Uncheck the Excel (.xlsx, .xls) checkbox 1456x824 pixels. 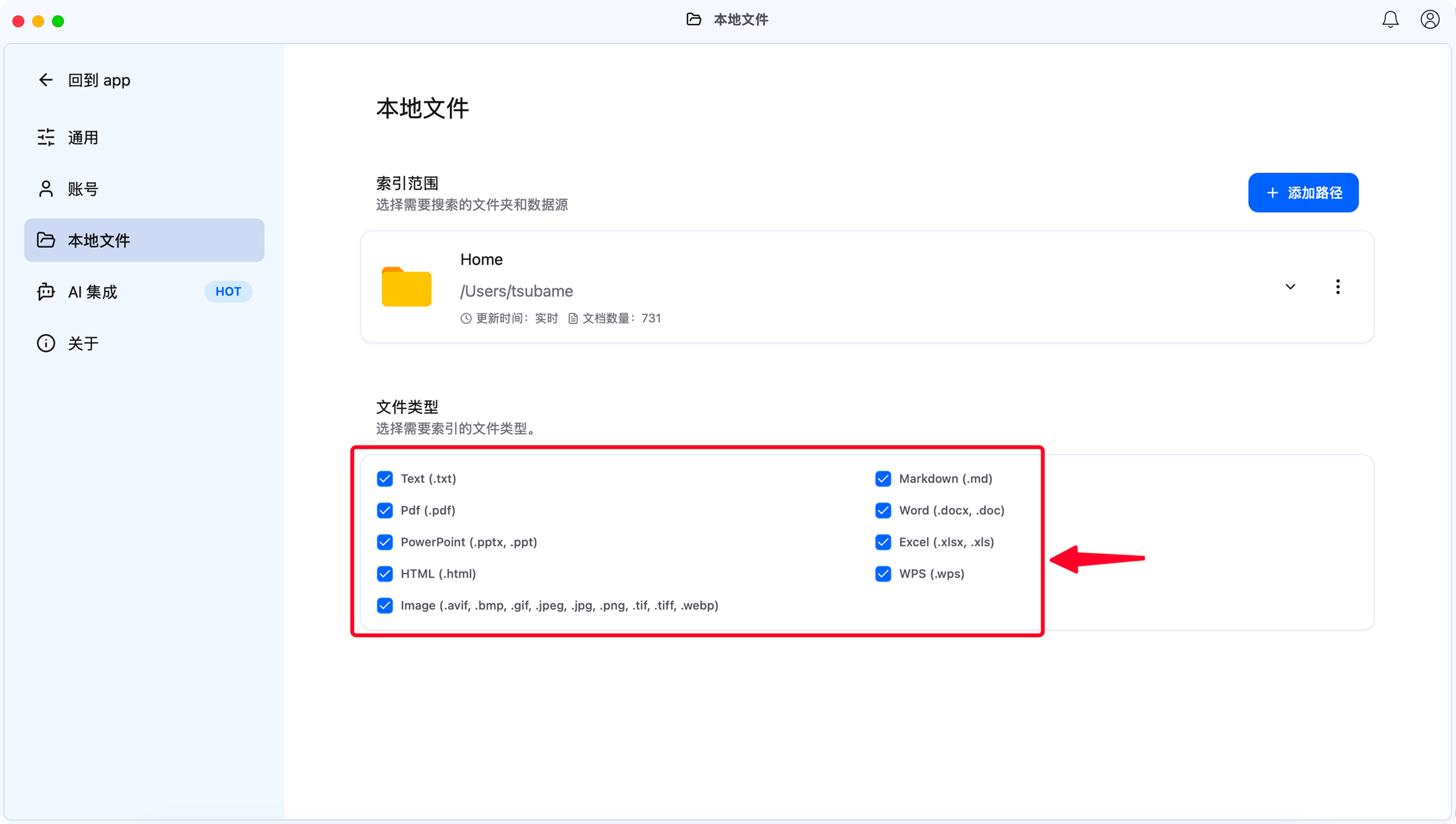coord(883,542)
